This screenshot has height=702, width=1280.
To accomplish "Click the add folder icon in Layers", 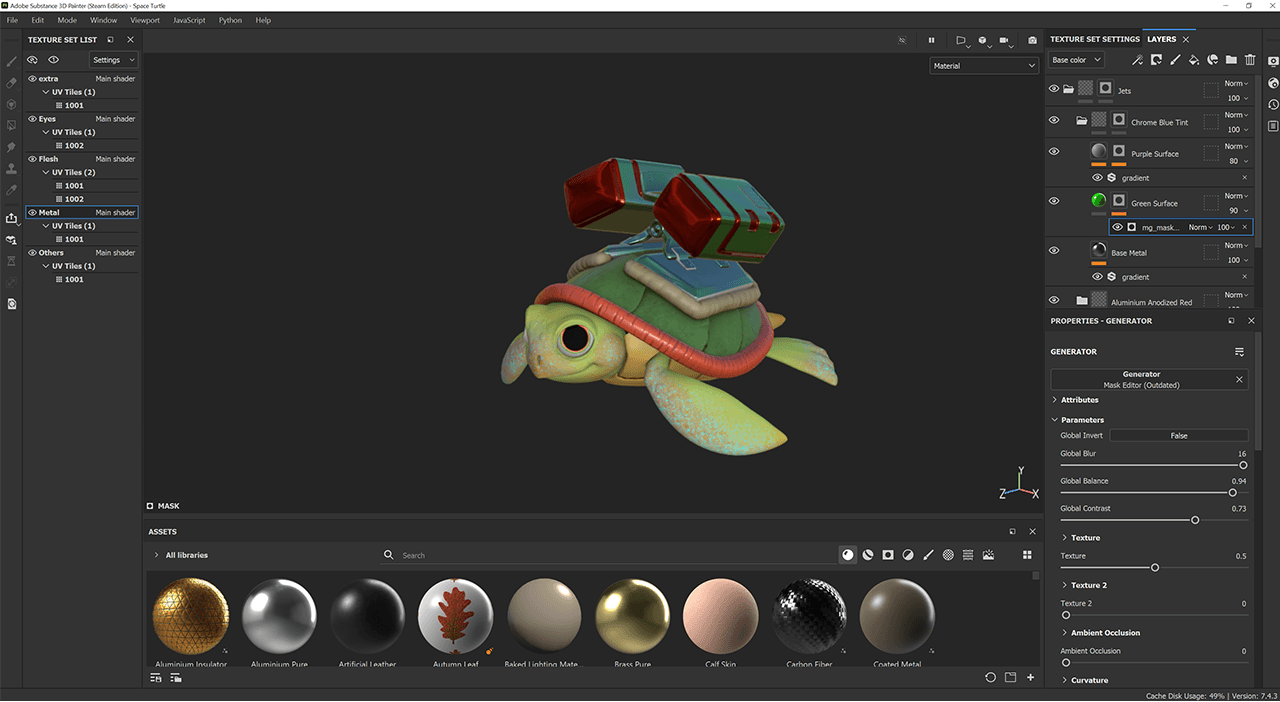I will coord(1231,60).
